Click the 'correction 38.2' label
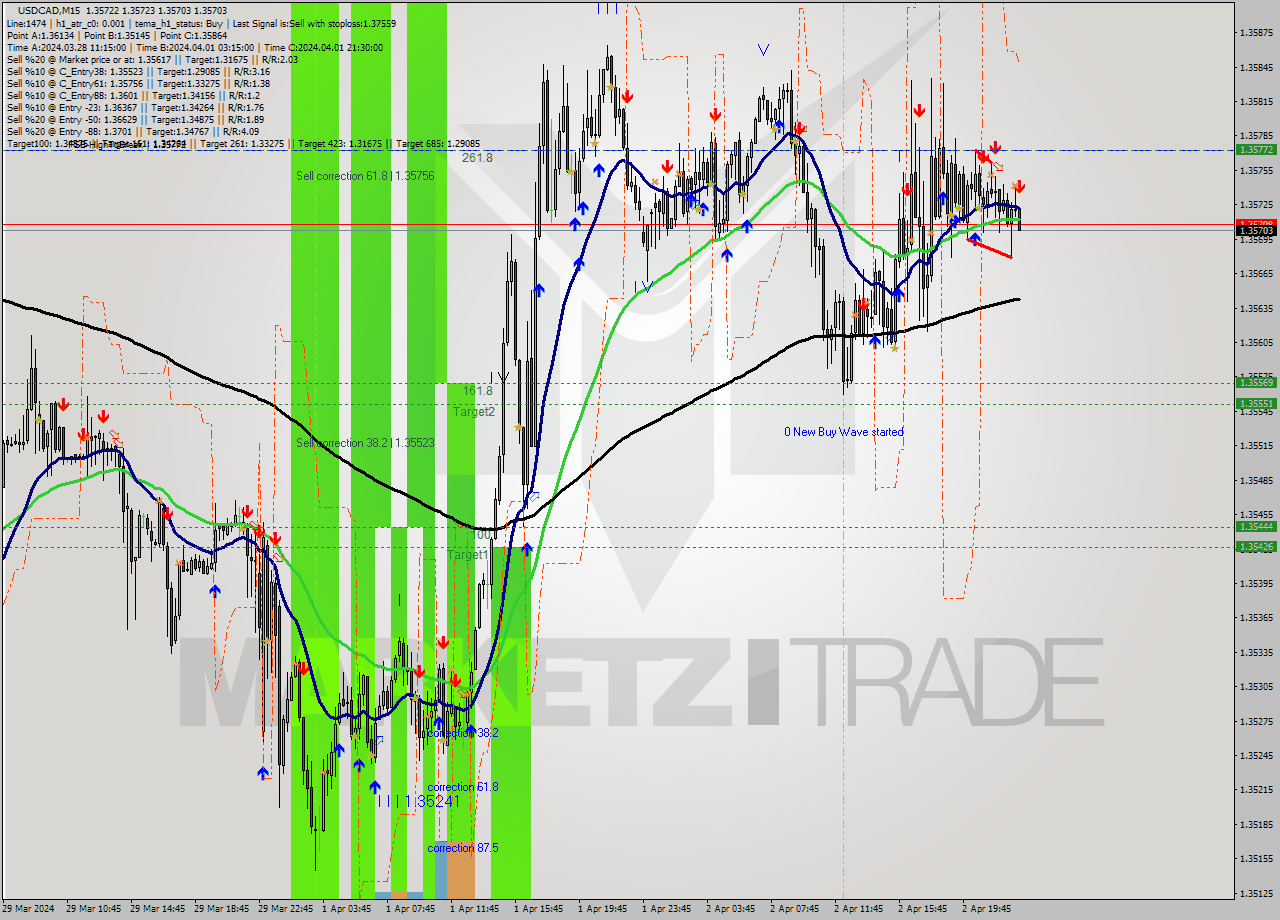Image resolution: width=1280 pixels, height=920 pixels. [x=463, y=733]
